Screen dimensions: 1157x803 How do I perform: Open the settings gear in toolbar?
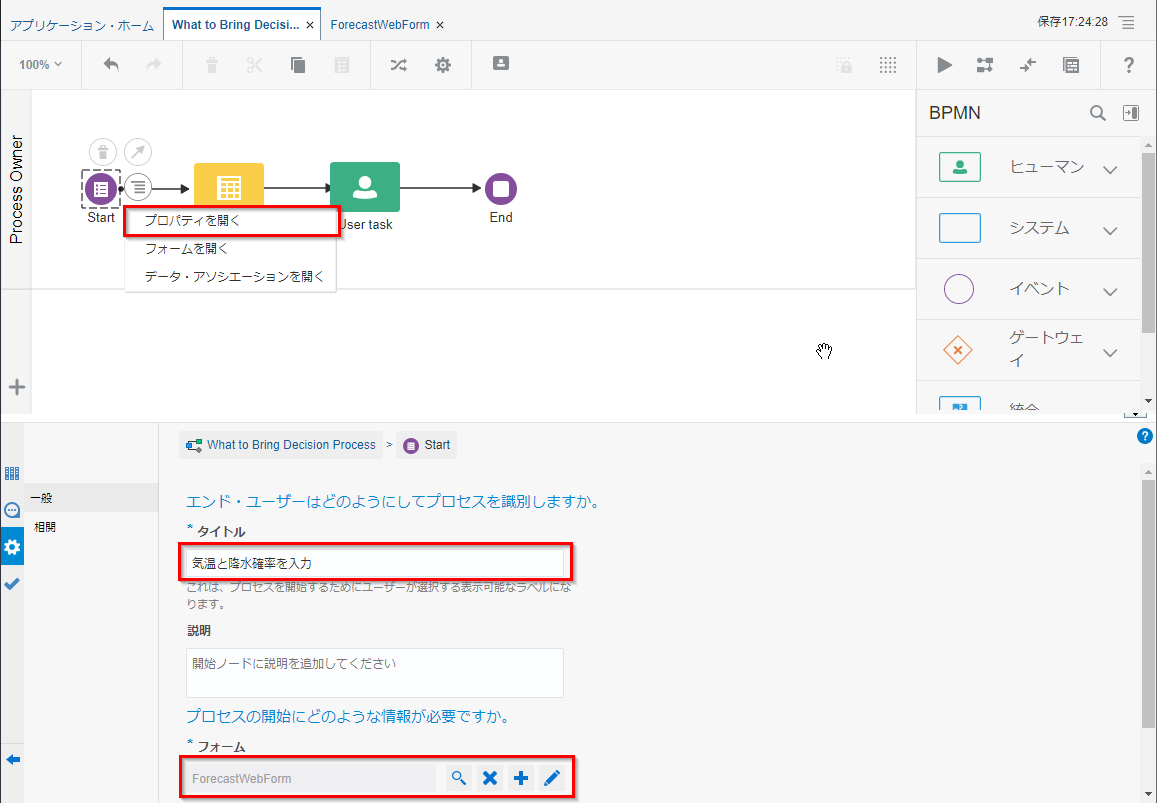click(443, 65)
